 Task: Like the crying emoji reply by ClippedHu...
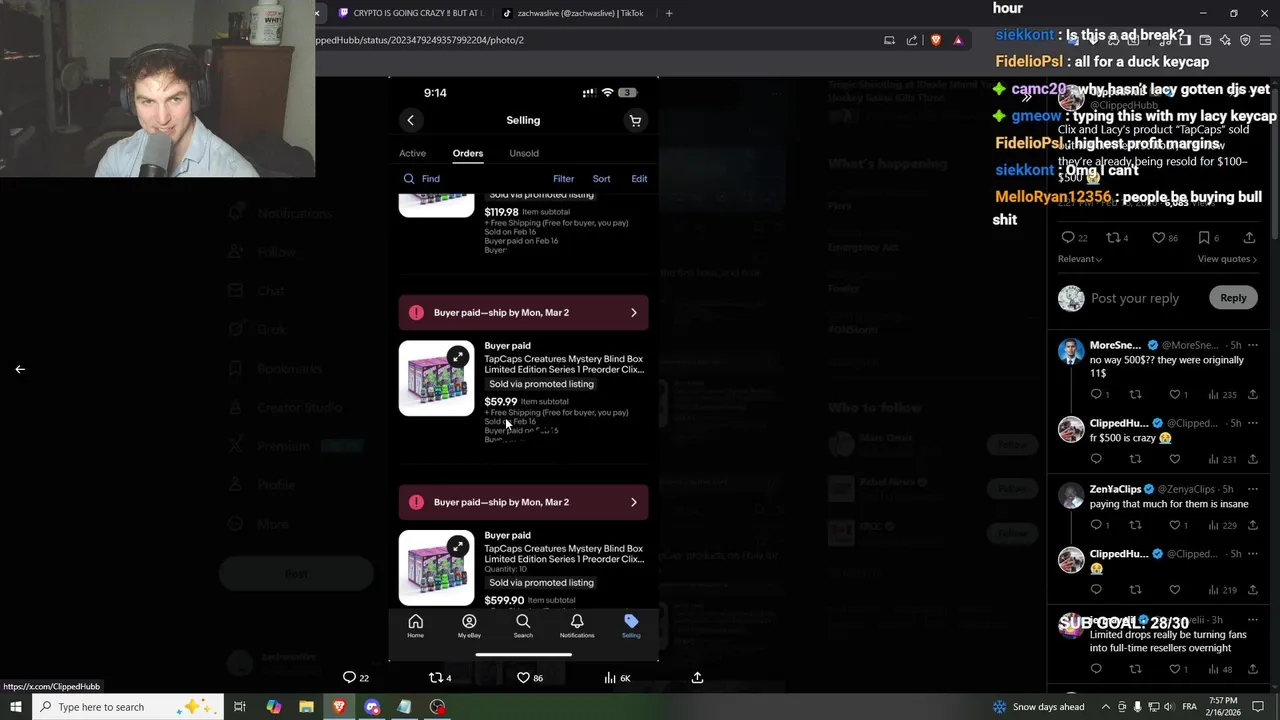click(x=1175, y=590)
